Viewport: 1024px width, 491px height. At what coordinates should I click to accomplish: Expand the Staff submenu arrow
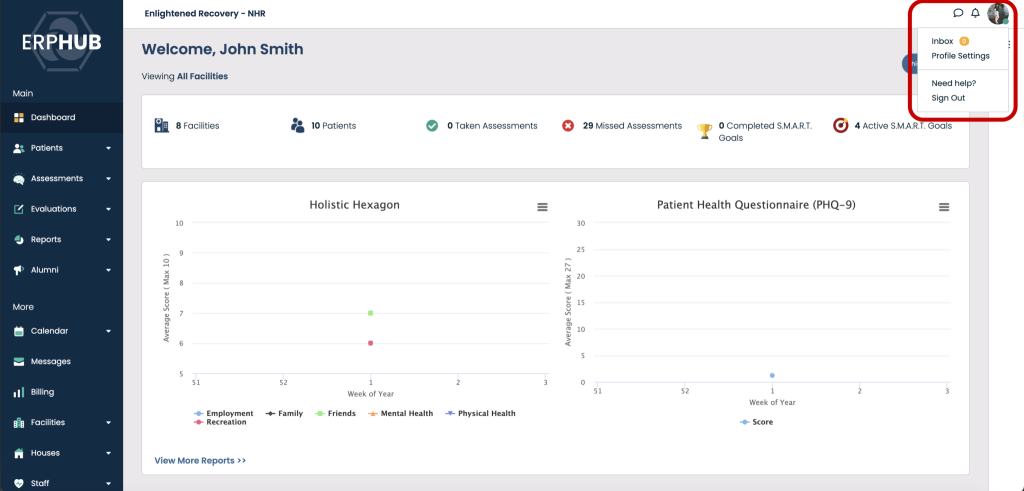click(108, 484)
